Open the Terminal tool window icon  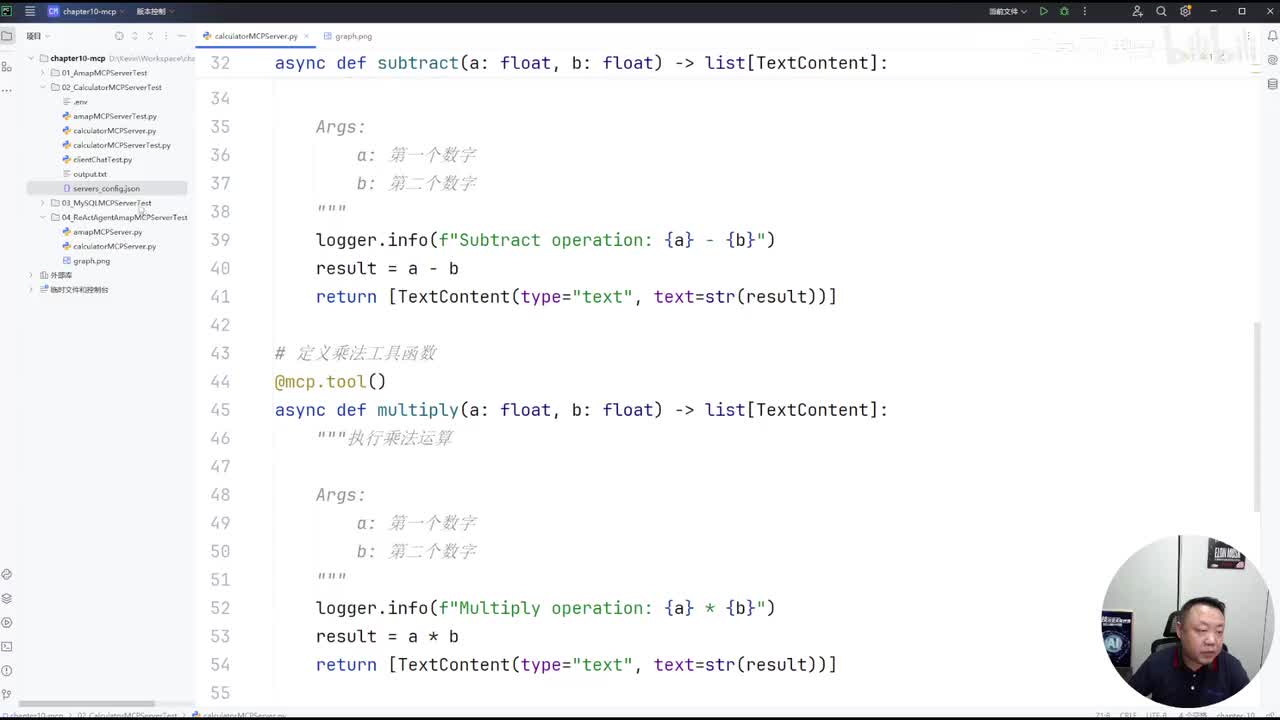(x=7, y=646)
